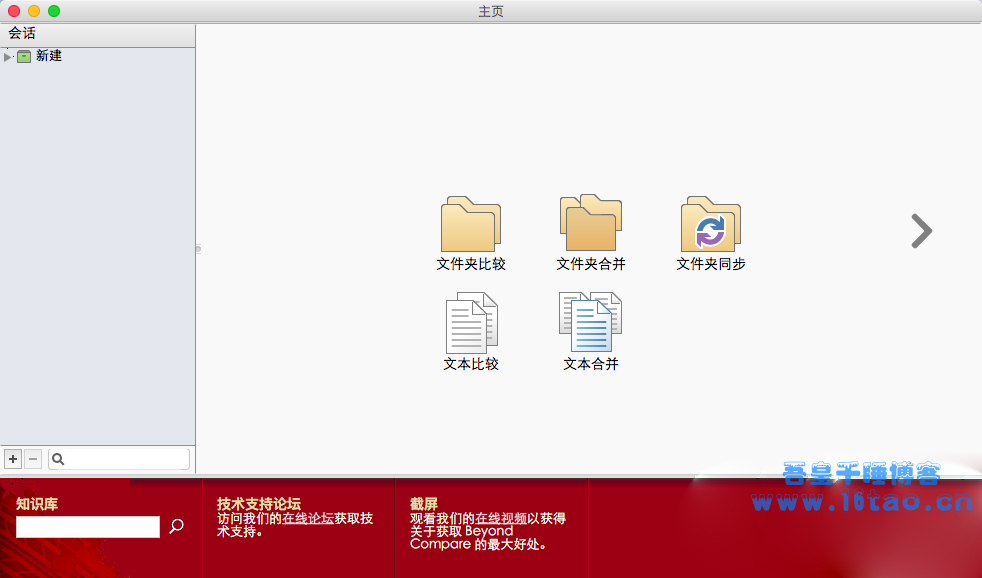Screen dimensions: 982x578
Task: Start a 文件夹同步 folder sync session
Action: (711, 225)
